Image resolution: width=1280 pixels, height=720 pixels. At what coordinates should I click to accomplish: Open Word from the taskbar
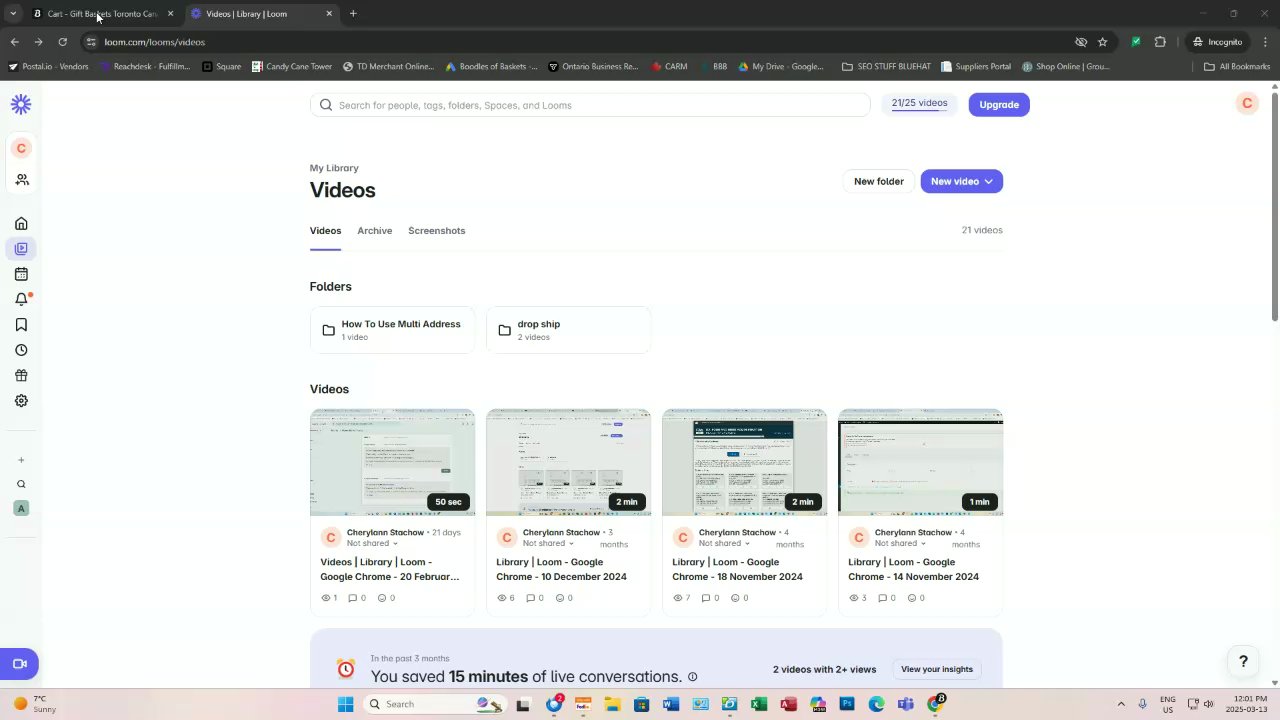click(x=671, y=704)
